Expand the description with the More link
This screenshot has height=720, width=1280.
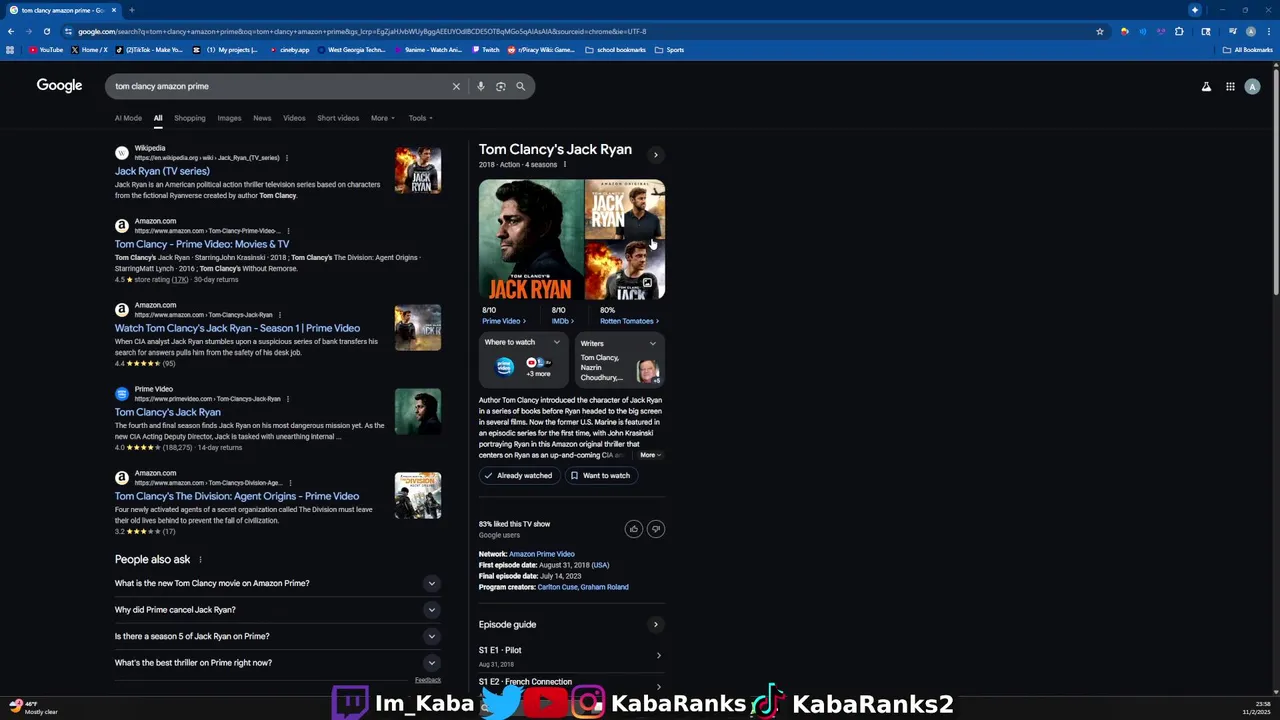tap(650, 455)
